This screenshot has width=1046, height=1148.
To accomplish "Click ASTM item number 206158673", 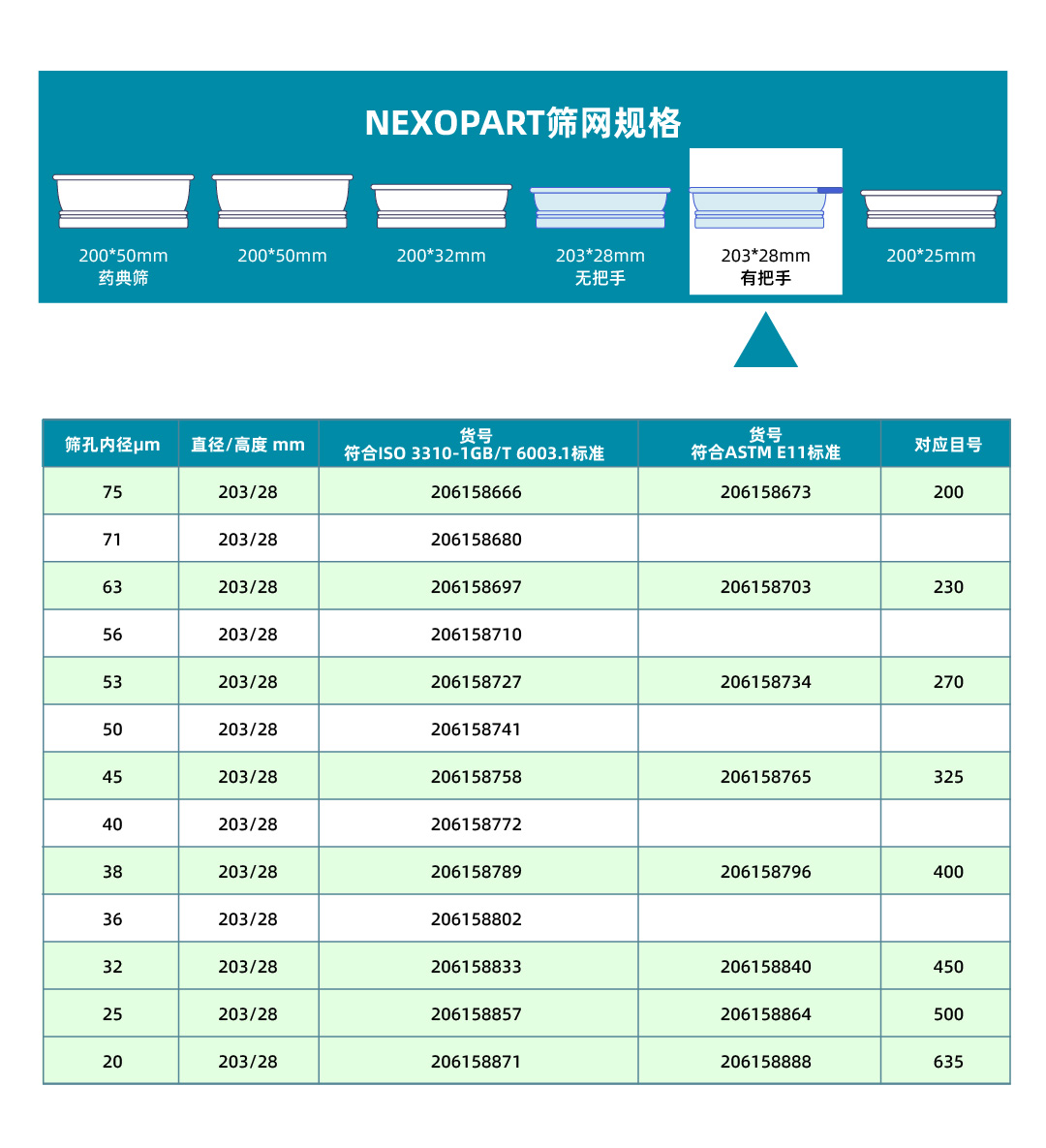I will [766, 492].
